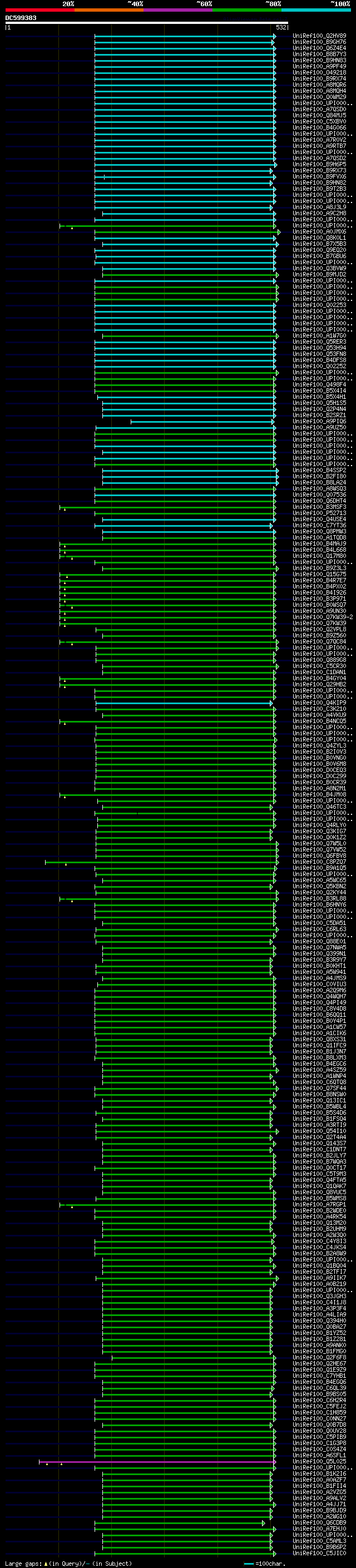Image resolution: width=356 pixels, height=1568 pixels.
Task: Open hit UniRef100_O49218
Action: 319,72
